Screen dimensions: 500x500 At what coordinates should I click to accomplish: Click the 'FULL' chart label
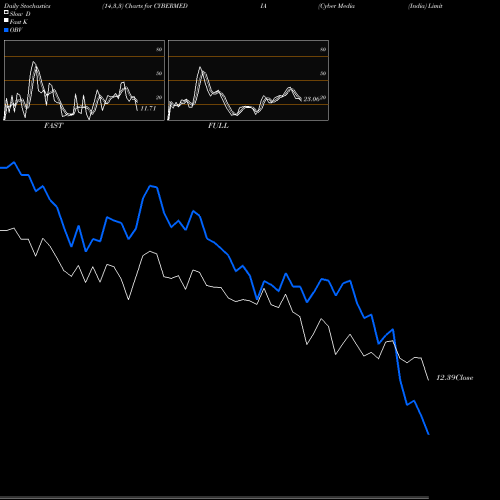pos(218,126)
